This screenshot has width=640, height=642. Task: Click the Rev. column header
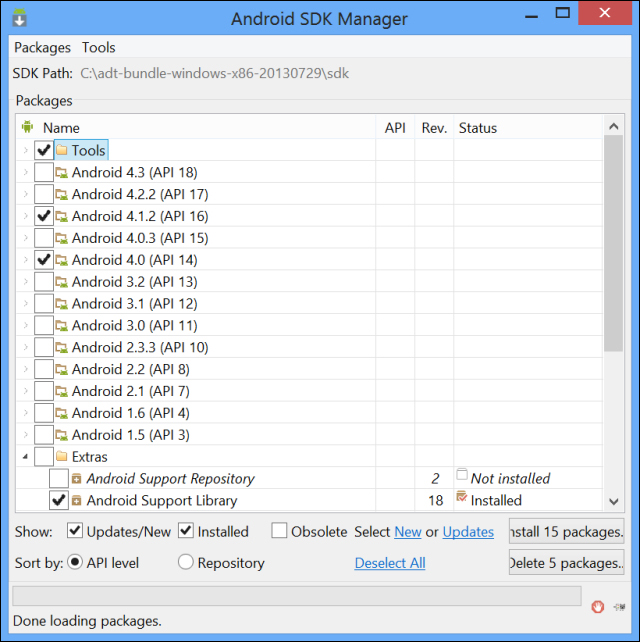pyautogui.click(x=434, y=128)
